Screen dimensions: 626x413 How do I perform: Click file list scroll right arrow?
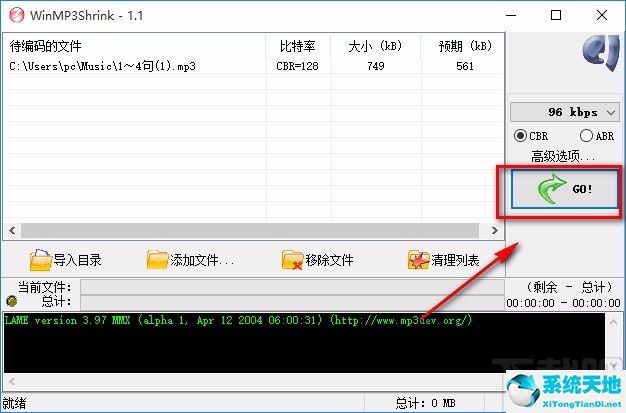(x=495, y=230)
